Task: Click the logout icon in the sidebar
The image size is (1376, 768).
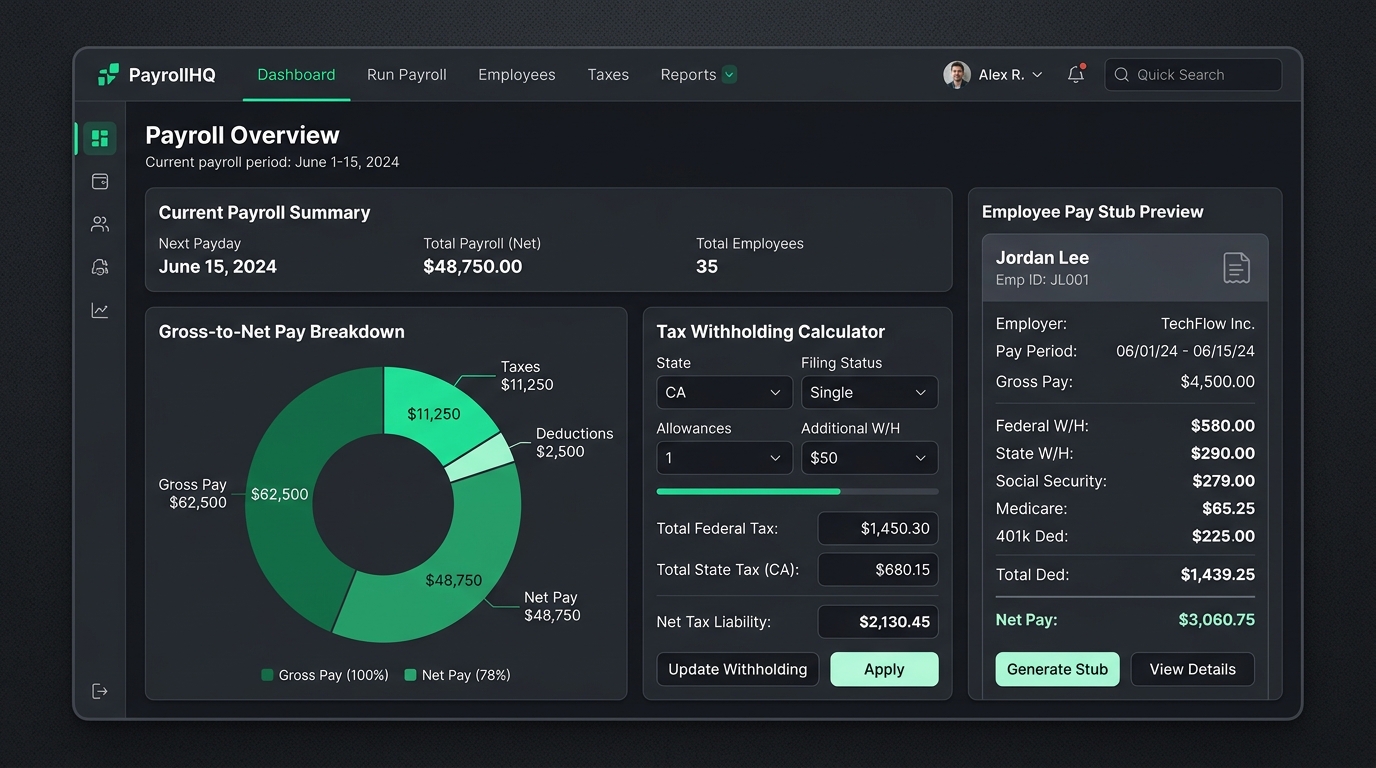Action: [100, 691]
